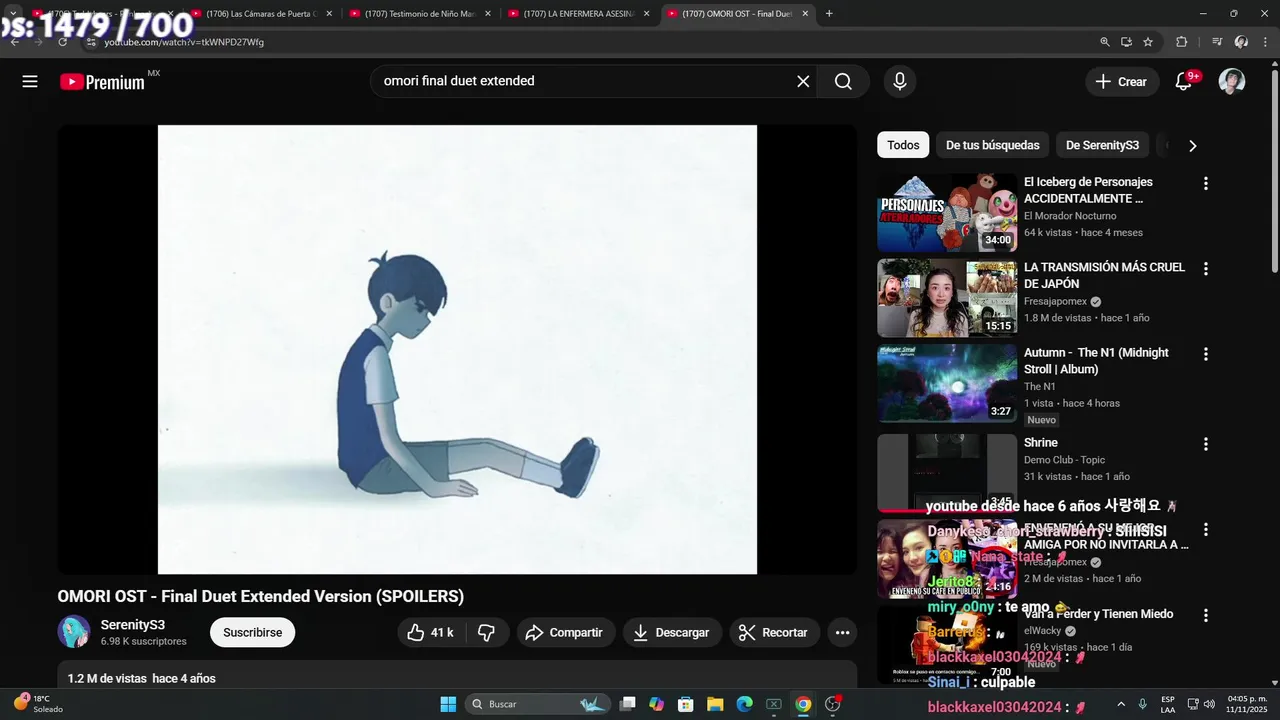Clear the search box with the X

pyautogui.click(x=803, y=82)
